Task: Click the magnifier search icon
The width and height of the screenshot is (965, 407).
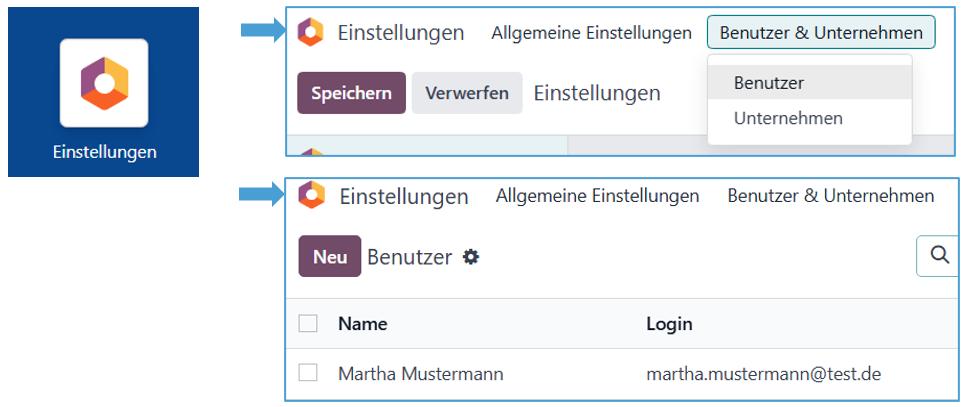Action: (x=939, y=256)
